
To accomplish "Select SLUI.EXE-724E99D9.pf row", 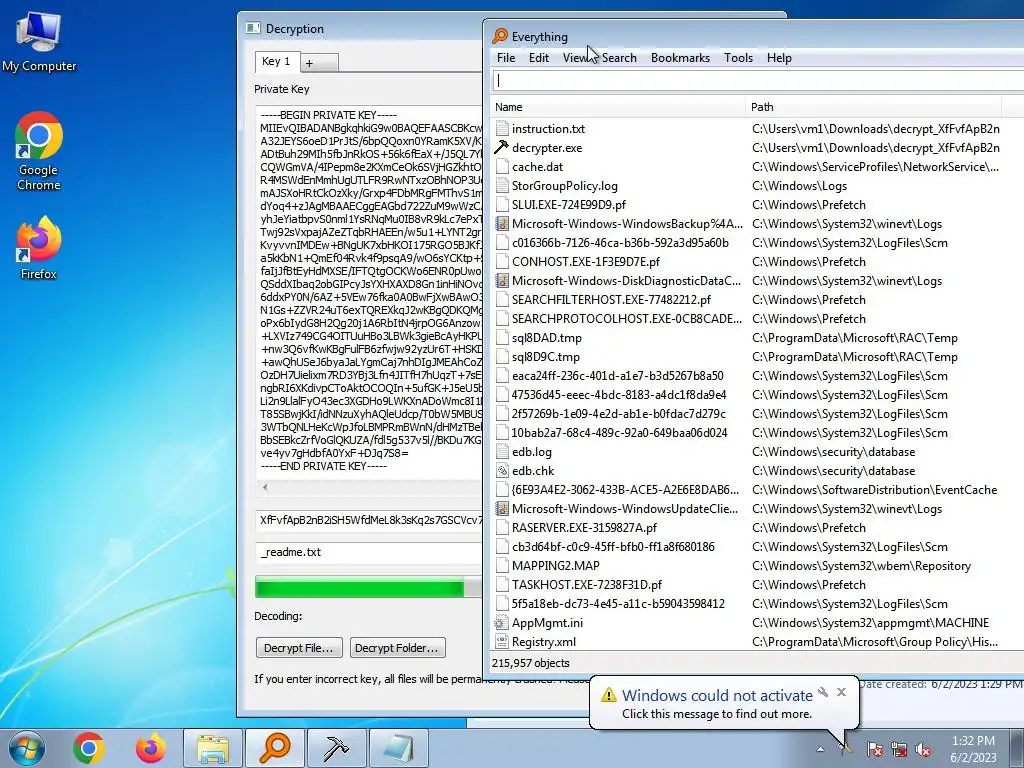I will click(569, 204).
